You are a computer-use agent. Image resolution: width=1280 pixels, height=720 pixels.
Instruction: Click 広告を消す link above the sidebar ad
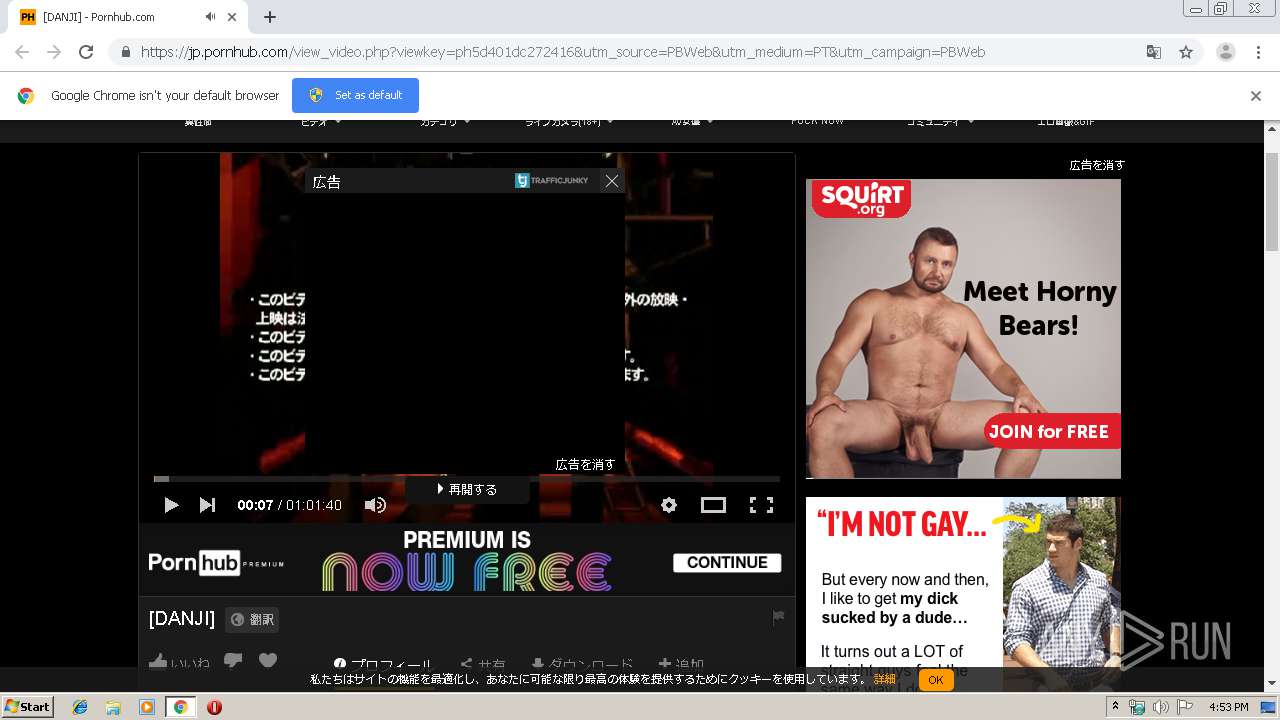click(1097, 165)
